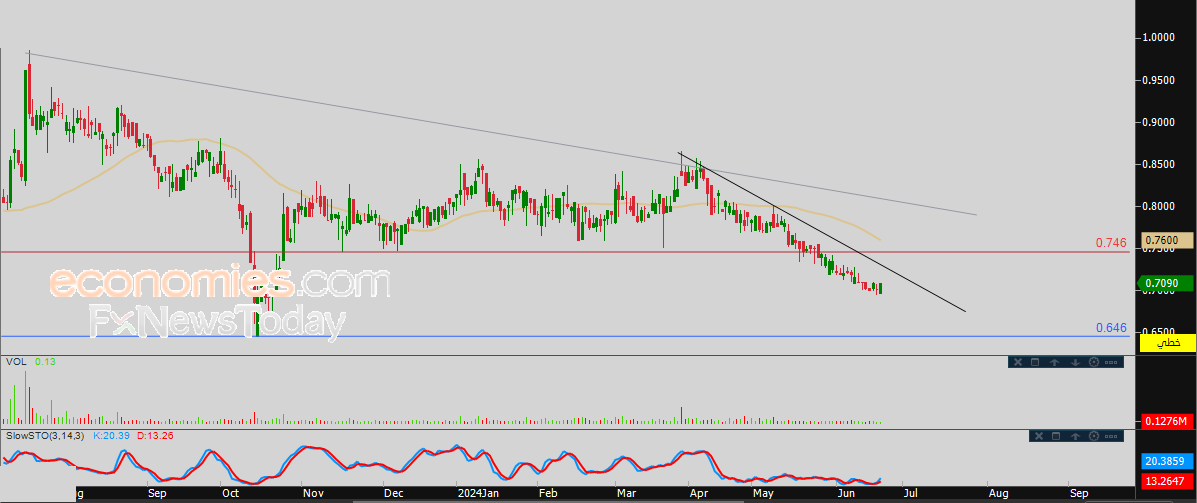
Task: Click the VOL indicator label
Action: click(x=16, y=361)
